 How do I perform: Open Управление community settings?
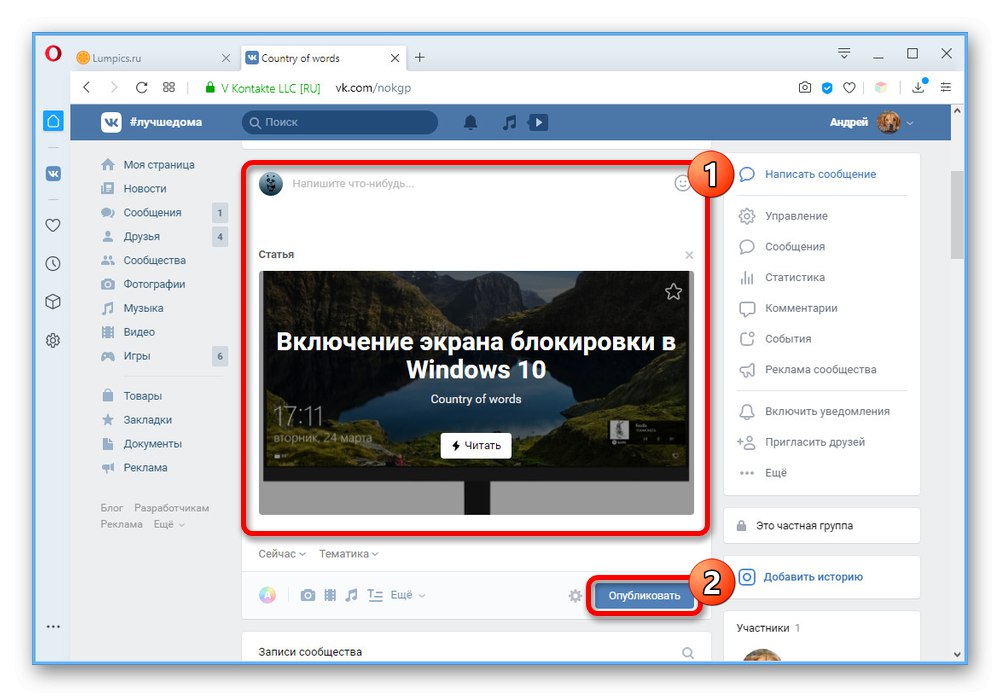[x=796, y=216]
